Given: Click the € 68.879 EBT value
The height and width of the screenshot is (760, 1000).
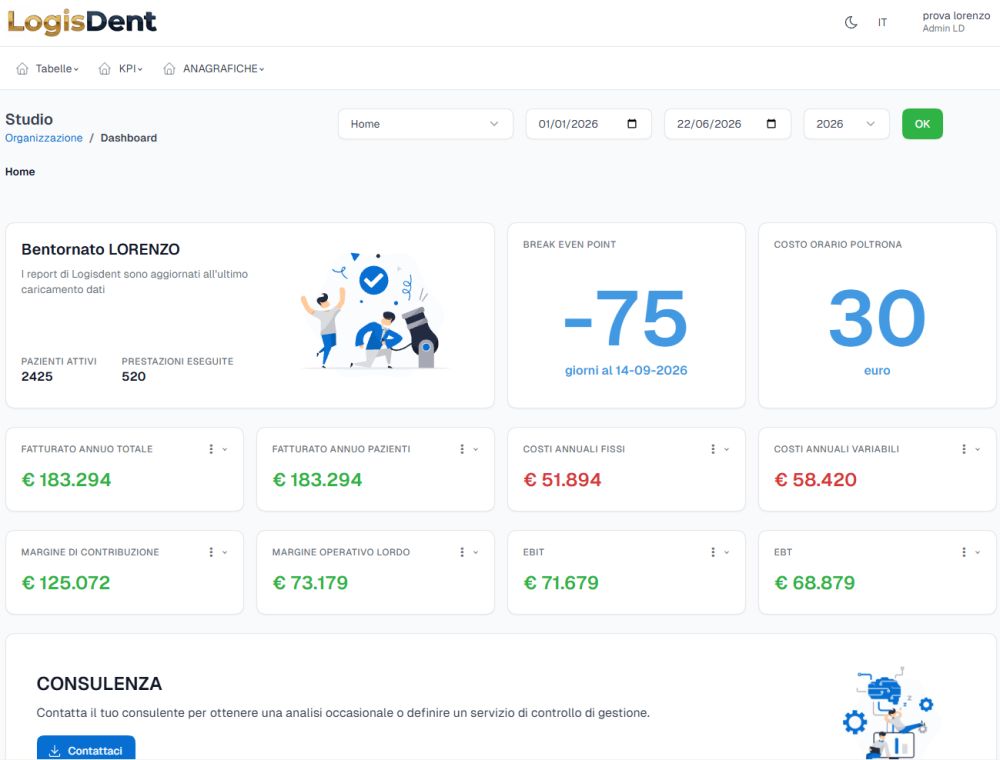Looking at the screenshot, I should pyautogui.click(x=814, y=583).
